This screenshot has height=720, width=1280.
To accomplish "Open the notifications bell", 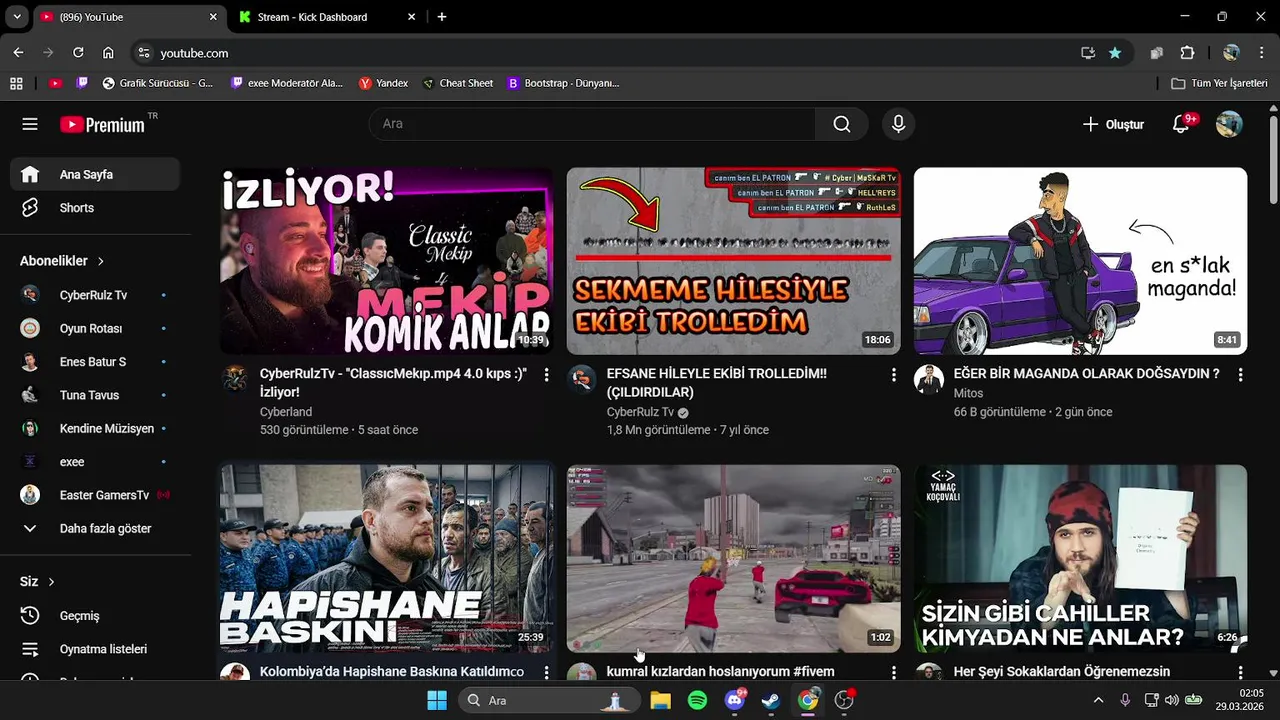I will pos(1181,124).
